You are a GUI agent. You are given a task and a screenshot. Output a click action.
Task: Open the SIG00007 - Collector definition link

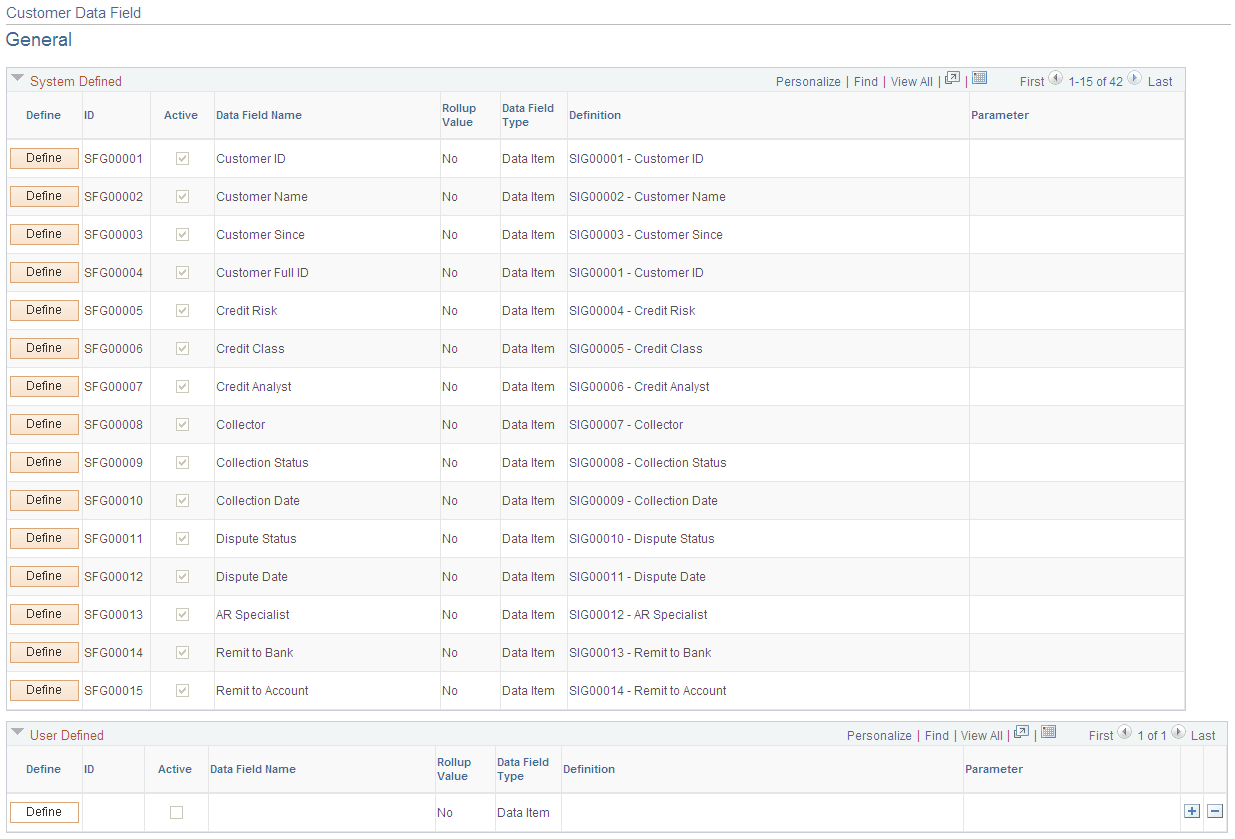click(626, 424)
